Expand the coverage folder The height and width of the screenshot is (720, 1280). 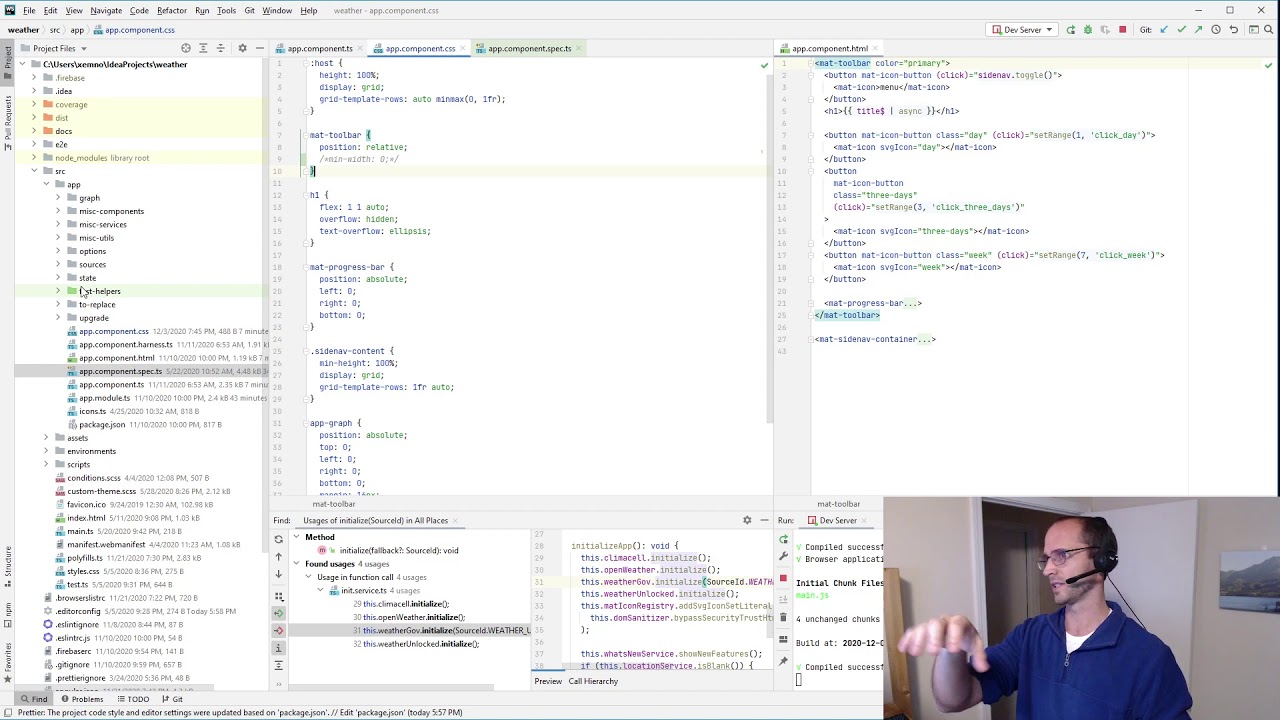click(x=34, y=104)
